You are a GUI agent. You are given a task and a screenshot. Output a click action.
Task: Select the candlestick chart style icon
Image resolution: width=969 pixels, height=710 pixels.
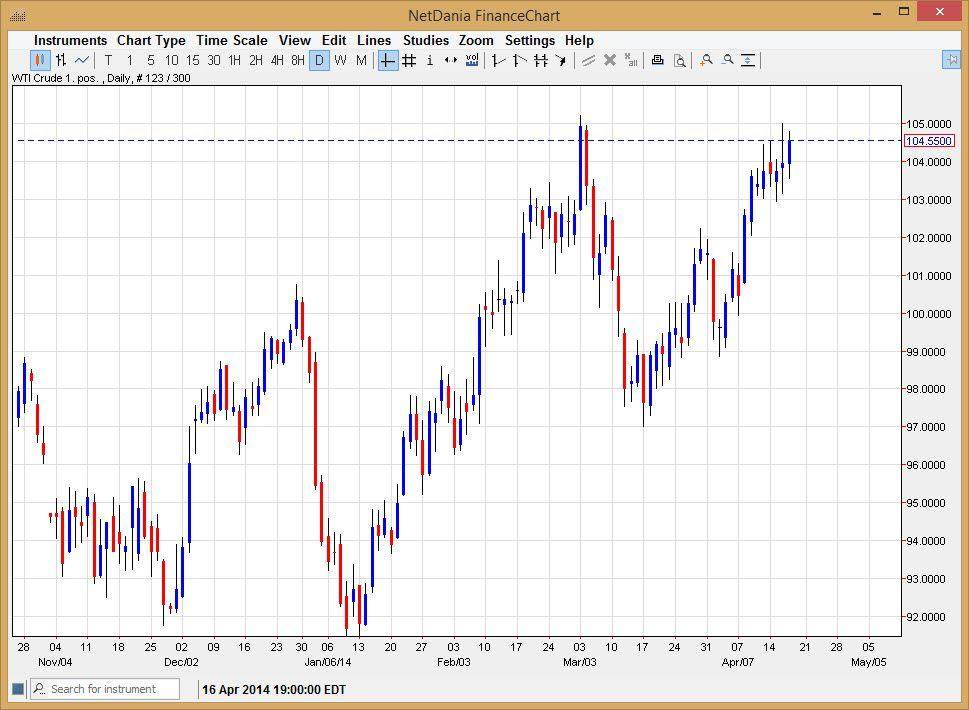pyautogui.click(x=38, y=60)
